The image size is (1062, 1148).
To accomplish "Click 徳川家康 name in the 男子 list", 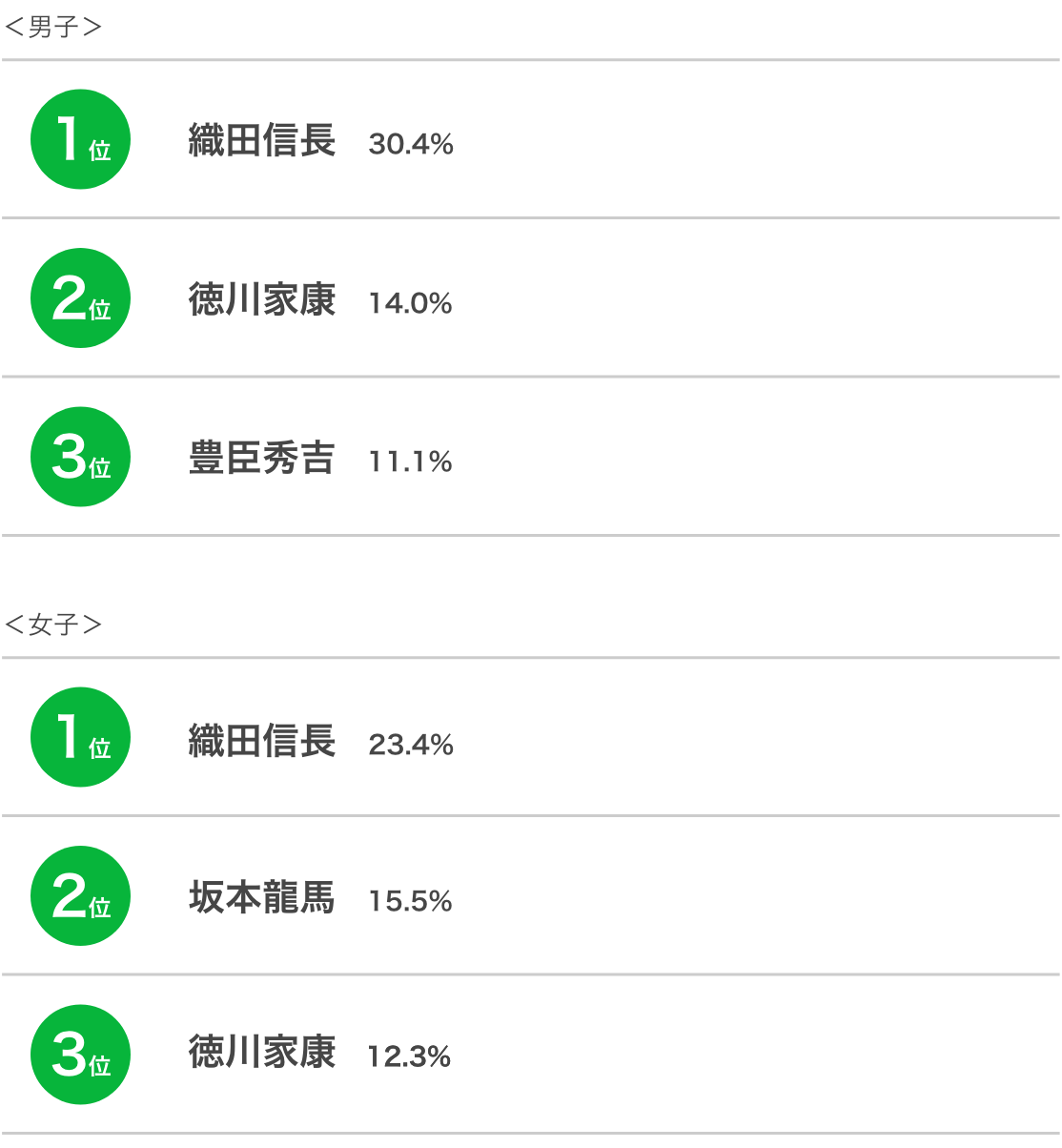I will pos(262,299).
